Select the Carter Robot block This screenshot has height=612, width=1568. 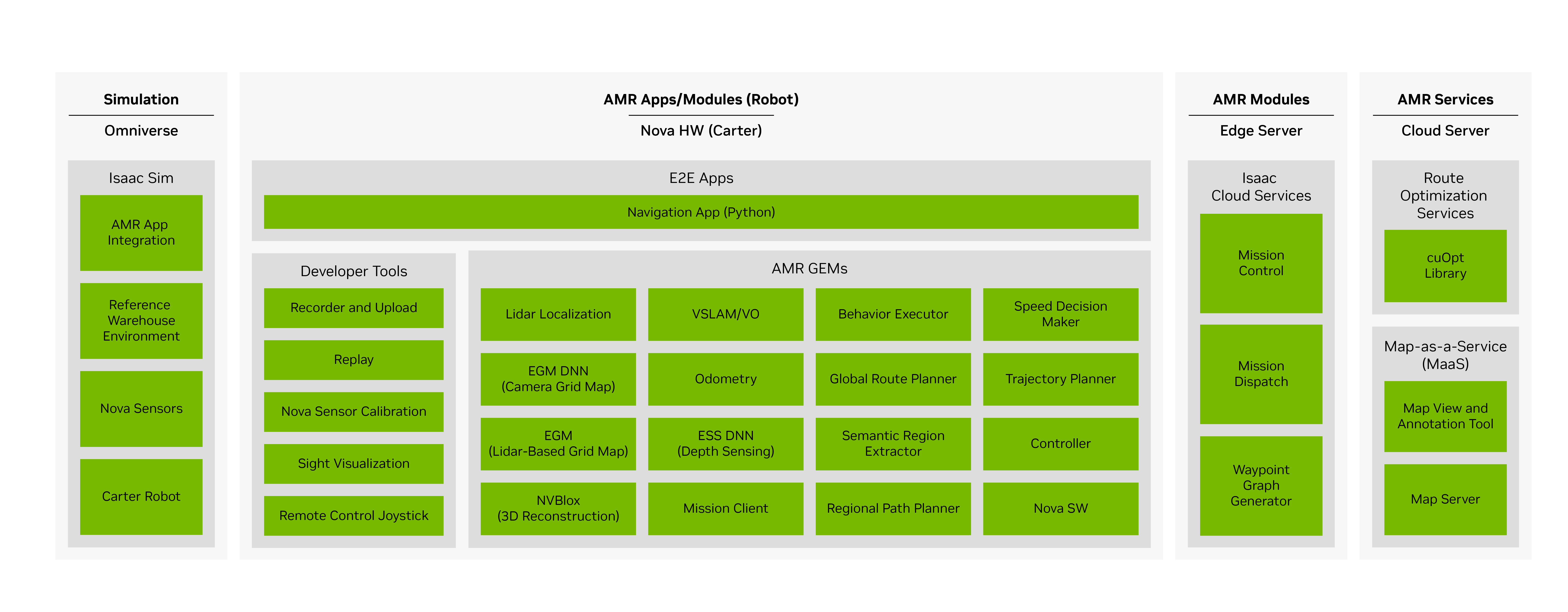click(x=141, y=497)
